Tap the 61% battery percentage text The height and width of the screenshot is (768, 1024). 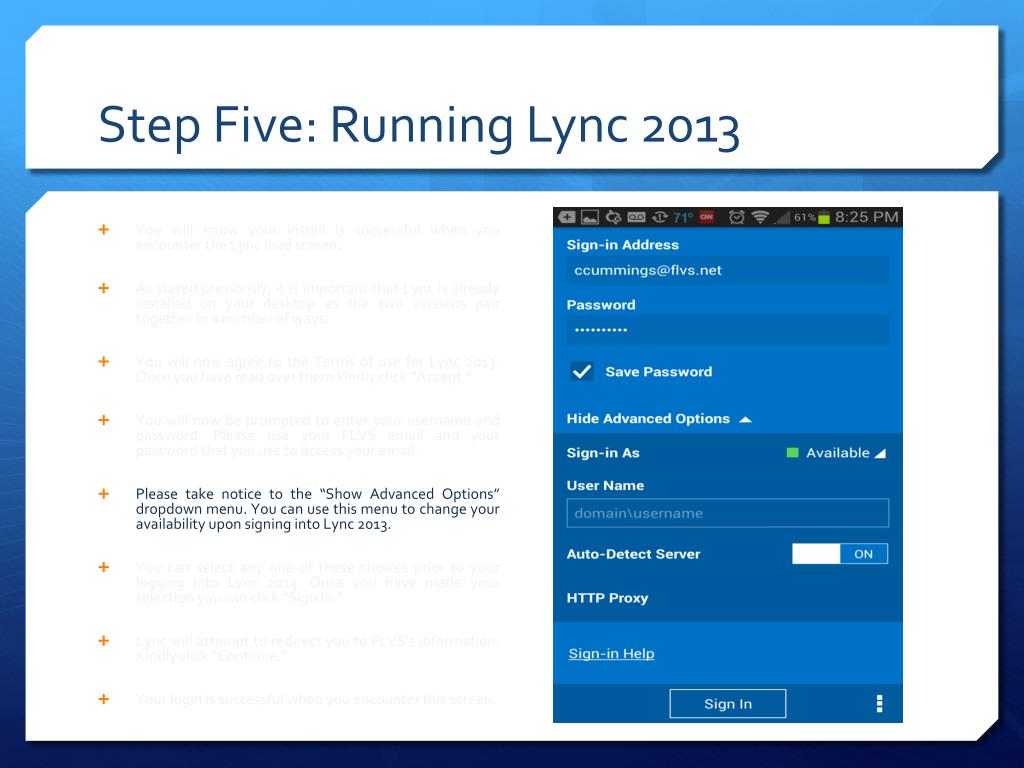point(805,217)
